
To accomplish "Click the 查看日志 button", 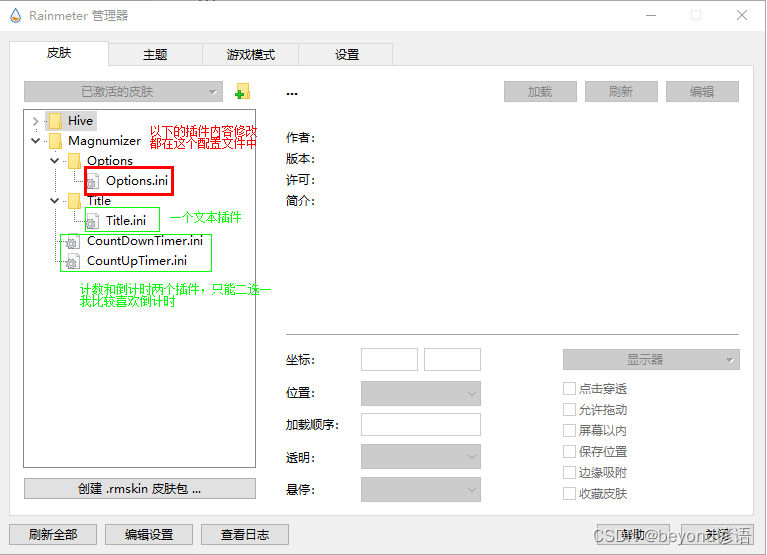I will tap(245, 534).
